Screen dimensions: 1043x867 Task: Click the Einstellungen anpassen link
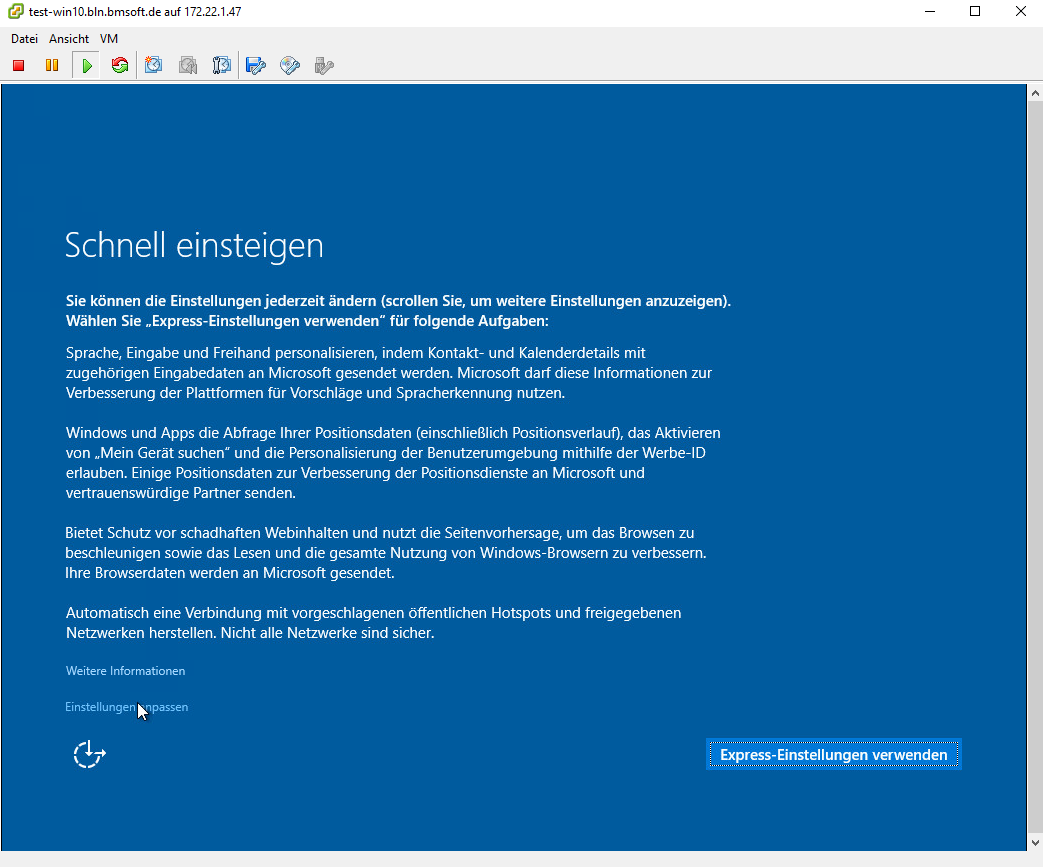coord(126,707)
